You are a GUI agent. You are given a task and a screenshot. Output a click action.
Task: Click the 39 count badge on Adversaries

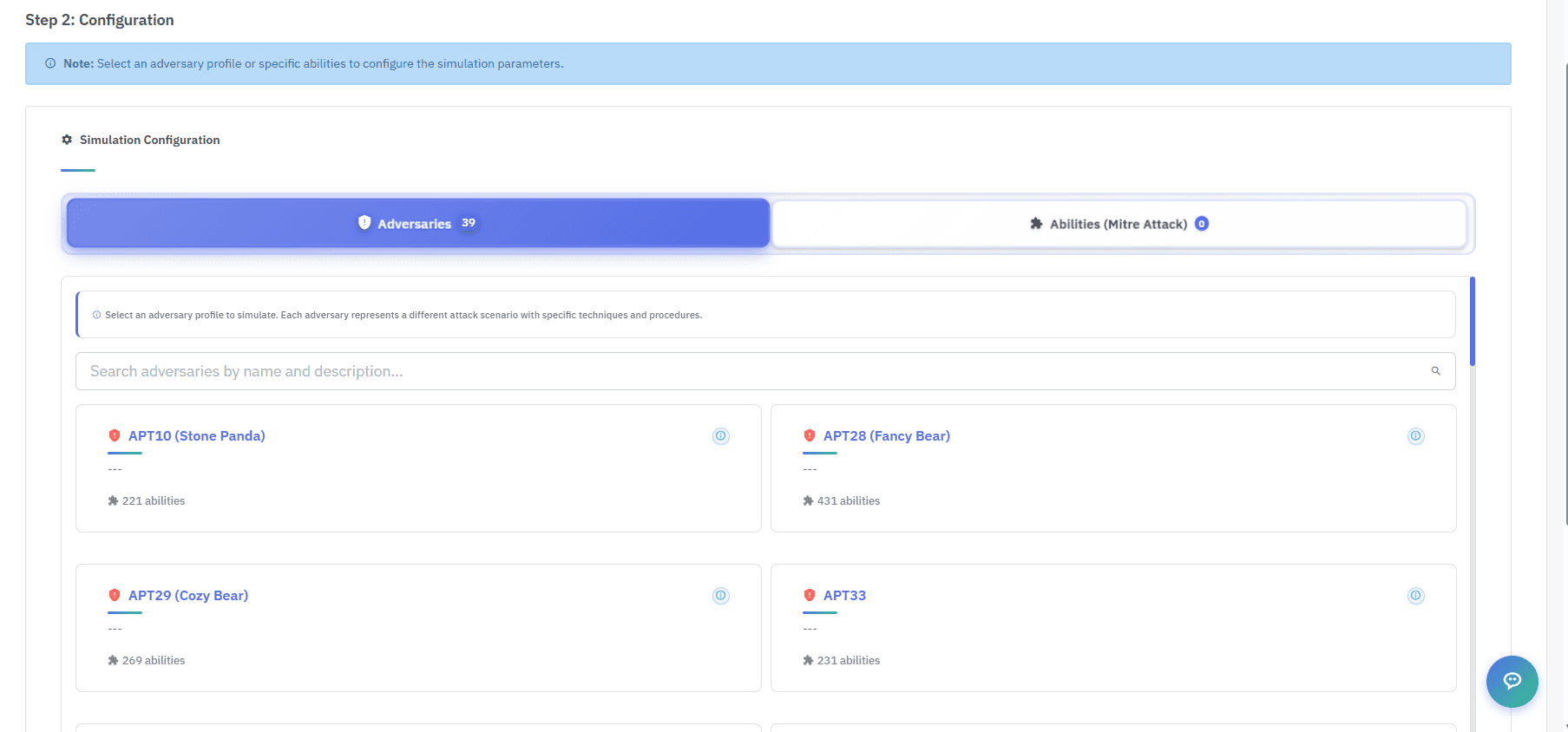(x=469, y=223)
